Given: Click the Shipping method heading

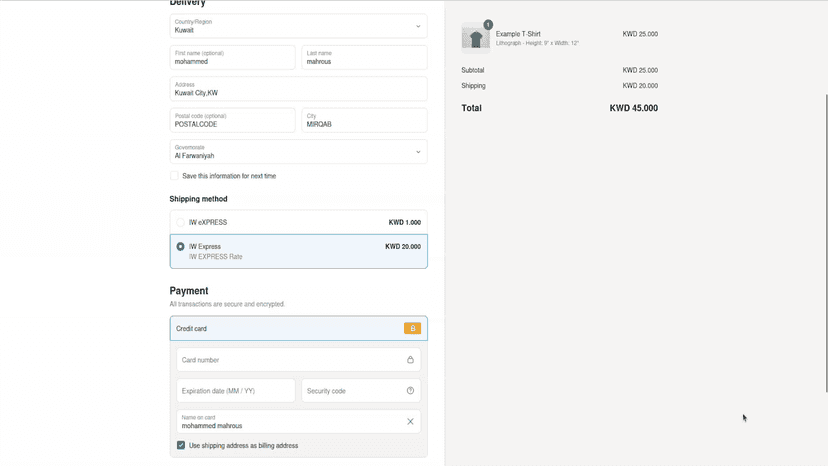Looking at the screenshot, I should (199, 199).
